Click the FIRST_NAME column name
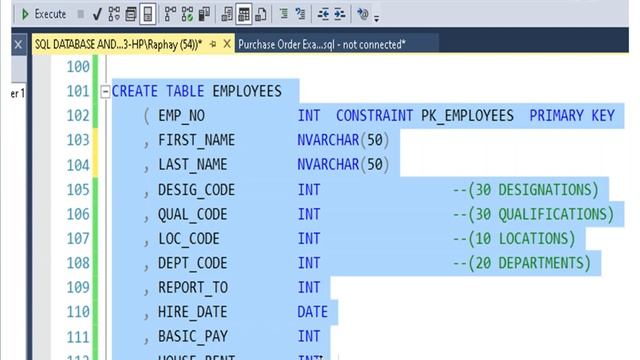Viewport: 640px width, 360px height. coord(197,140)
